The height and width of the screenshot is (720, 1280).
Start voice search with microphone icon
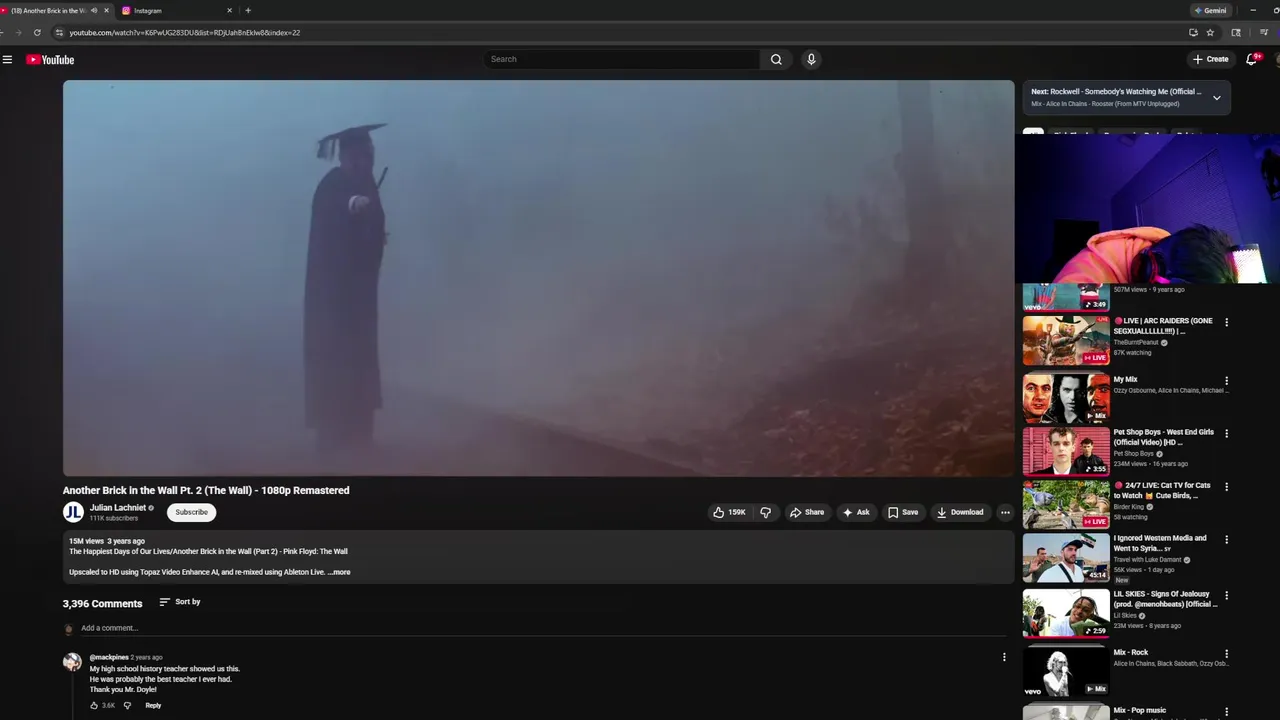tap(811, 59)
